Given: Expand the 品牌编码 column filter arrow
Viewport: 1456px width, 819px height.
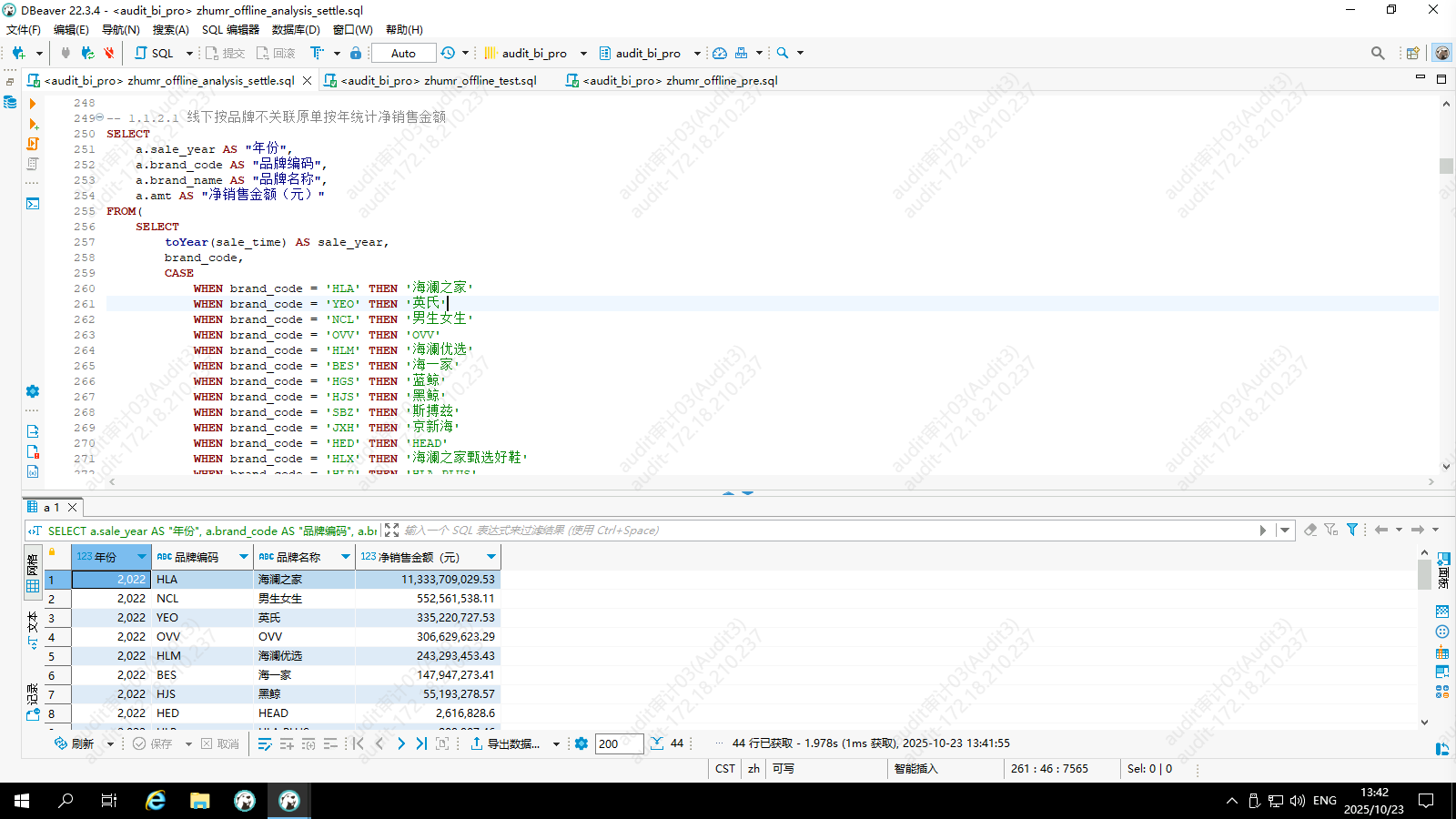Looking at the screenshot, I should pos(244,557).
